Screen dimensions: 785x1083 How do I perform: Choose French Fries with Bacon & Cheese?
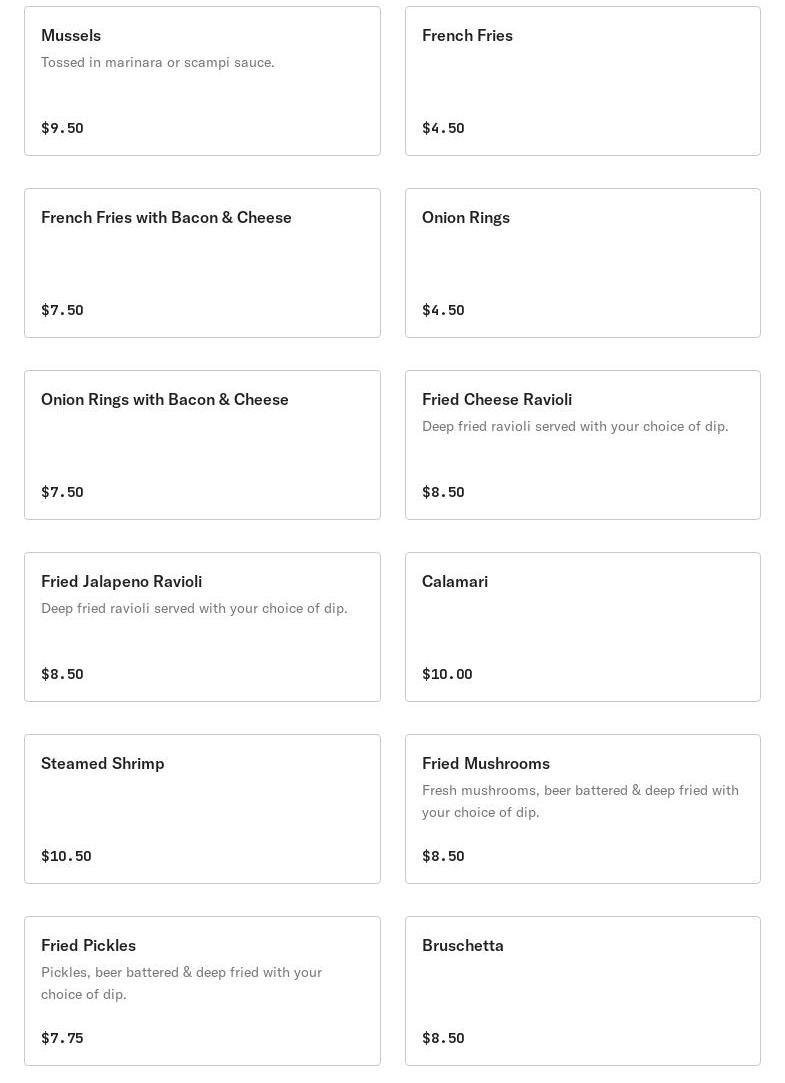pos(202,263)
